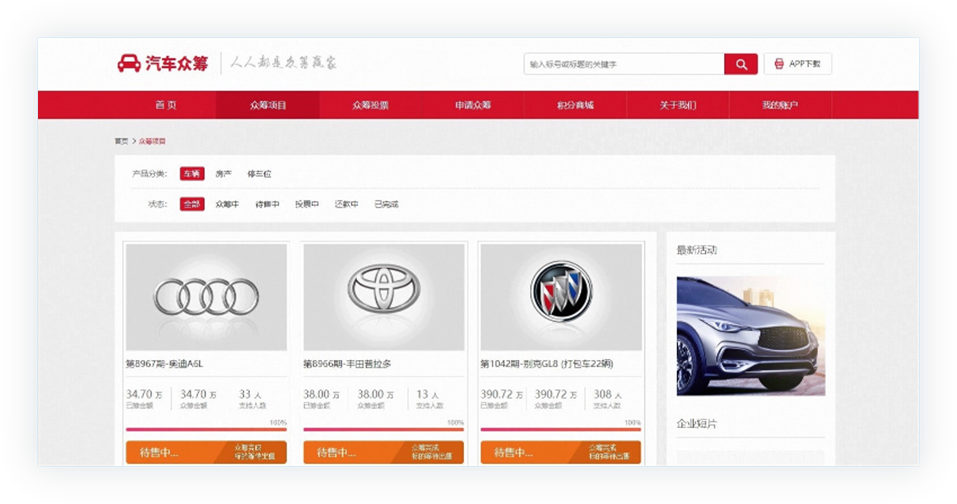Select the 房产 product category filter
The width and height of the screenshot is (957, 504).
coord(224,174)
